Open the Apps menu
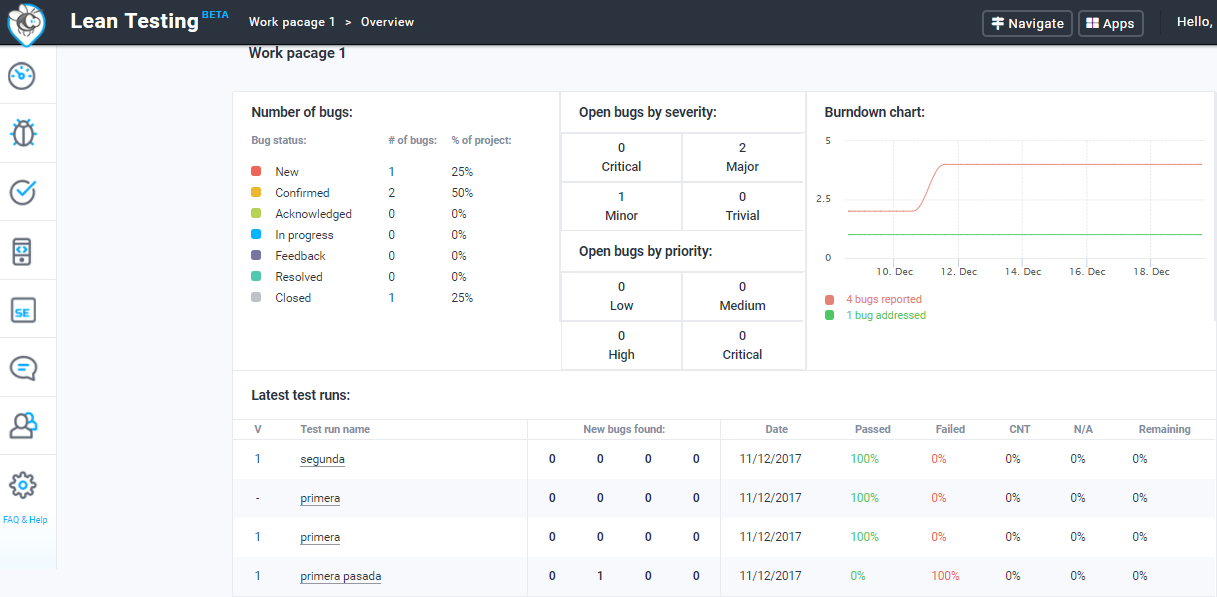Image resolution: width=1217 pixels, height=597 pixels. click(1110, 23)
